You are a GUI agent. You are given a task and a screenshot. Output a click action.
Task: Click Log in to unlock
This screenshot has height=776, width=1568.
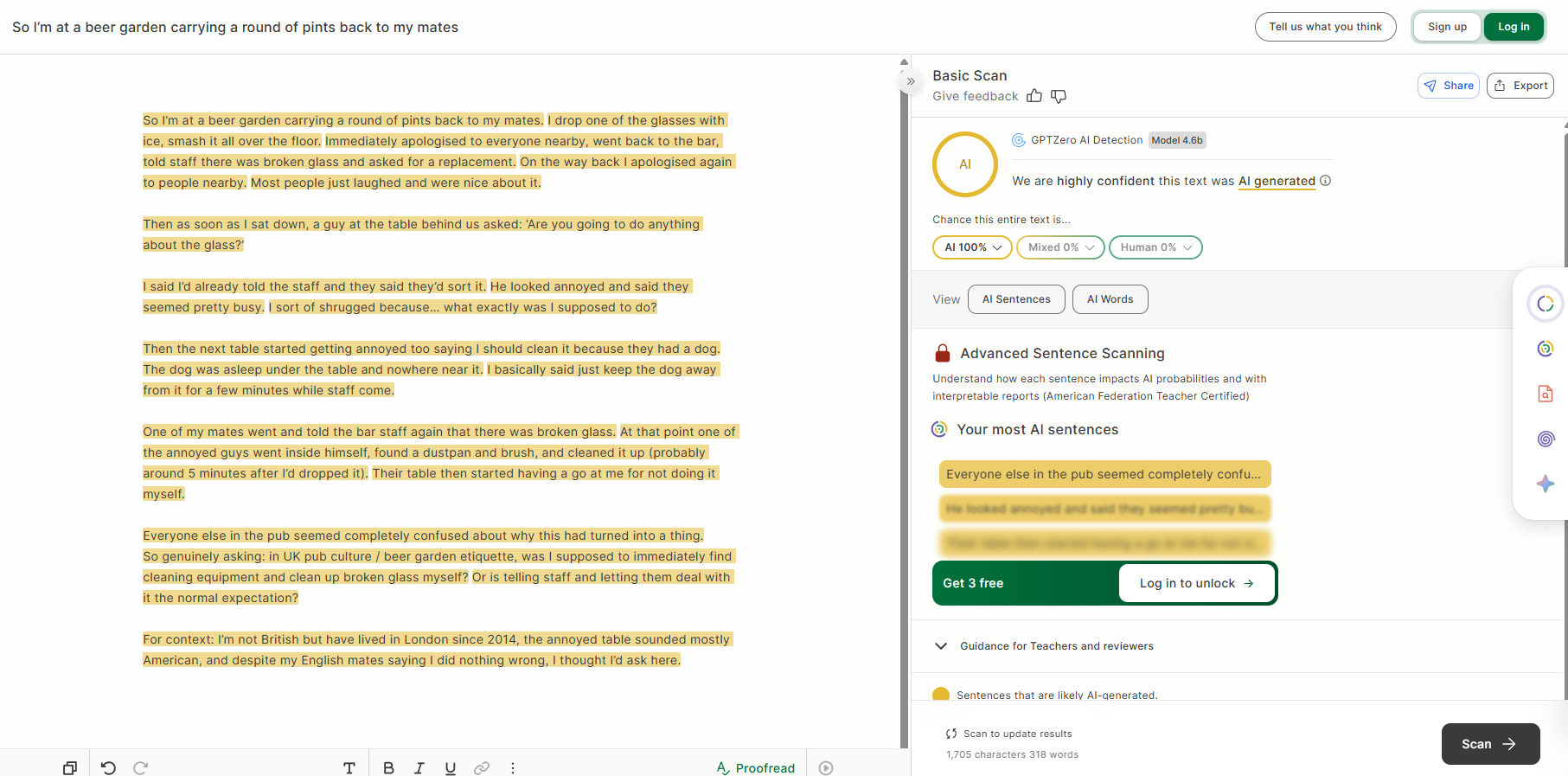[x=1196, y=583]
